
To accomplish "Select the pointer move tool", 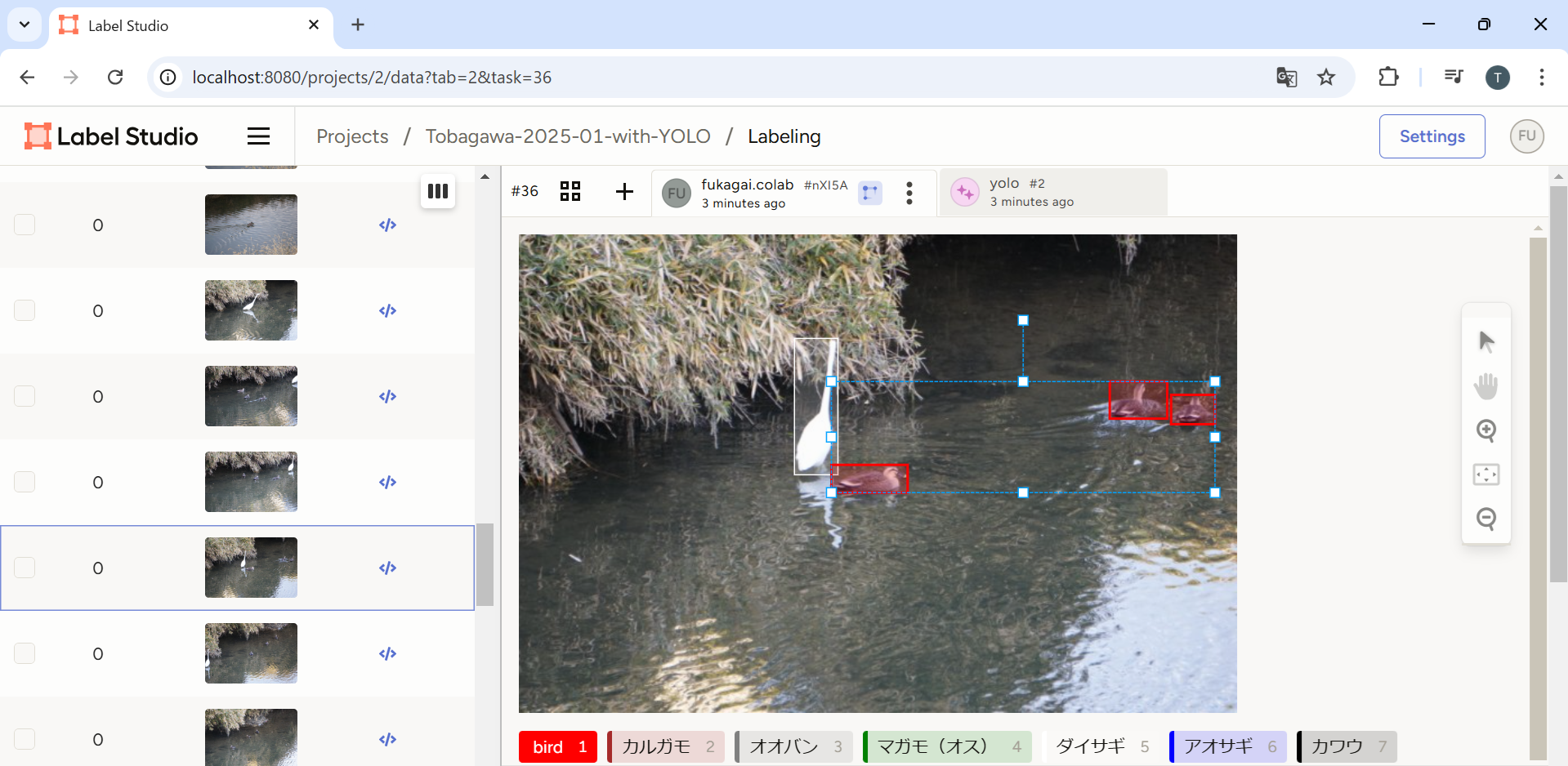I will tap(1485, 341).
